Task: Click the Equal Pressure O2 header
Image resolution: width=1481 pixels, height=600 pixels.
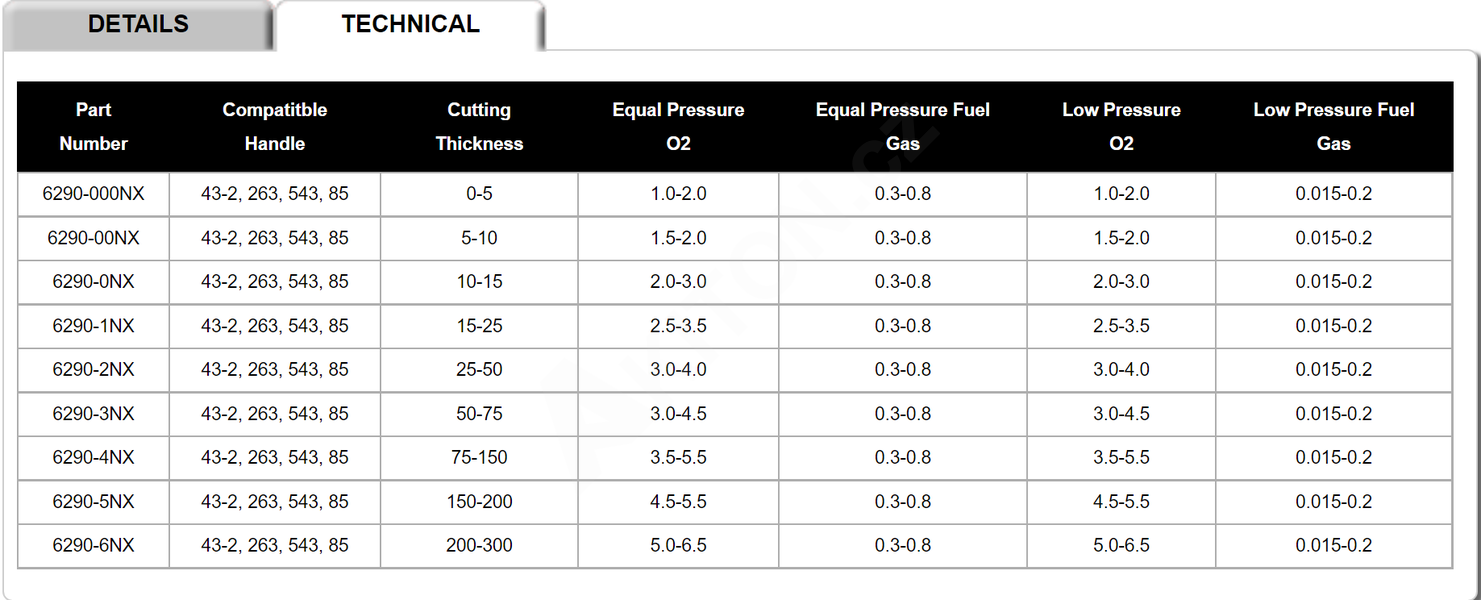Action: [x=678, y=127]
